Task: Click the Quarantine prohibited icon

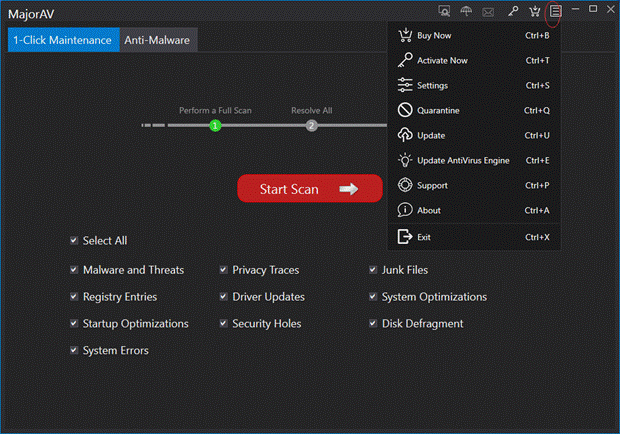Action: [405, 110]
